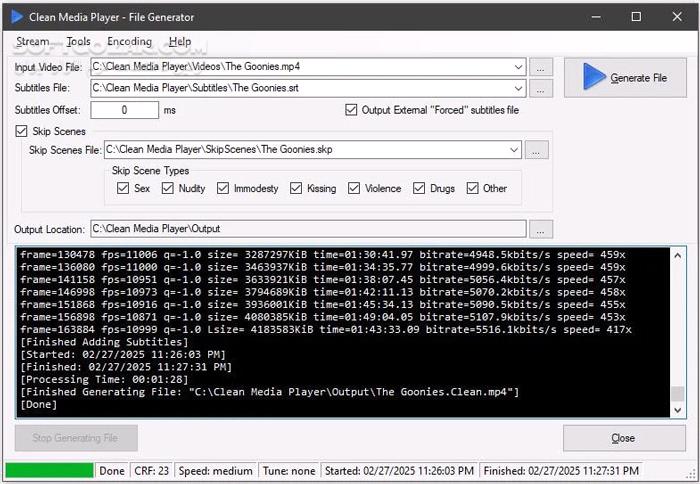
Task: Browse for the input video file
Action: (540, 67)
